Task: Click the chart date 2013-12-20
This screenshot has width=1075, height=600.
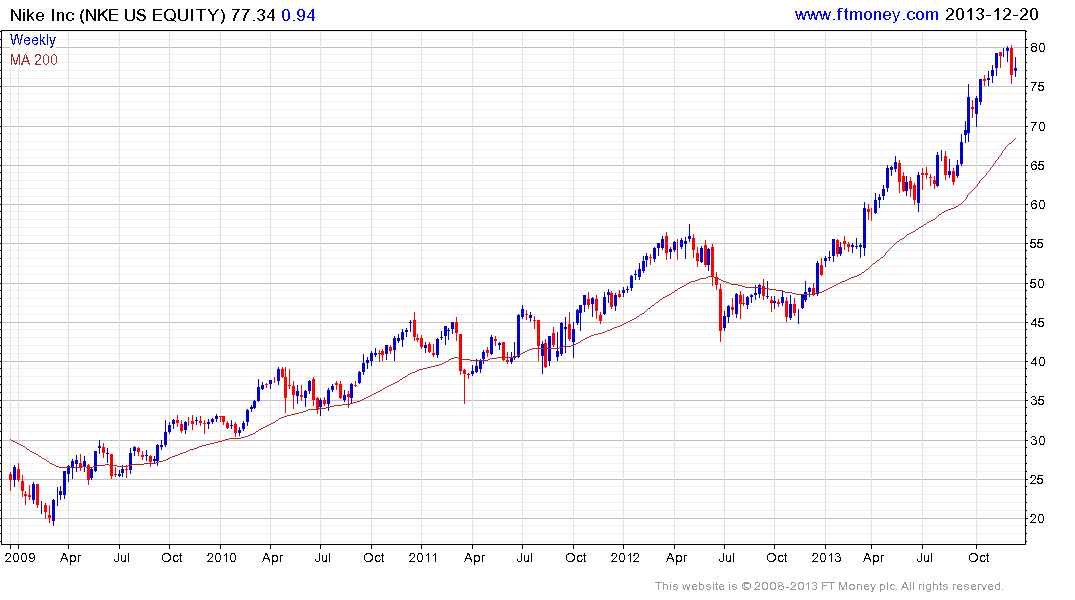Action: 991,14
